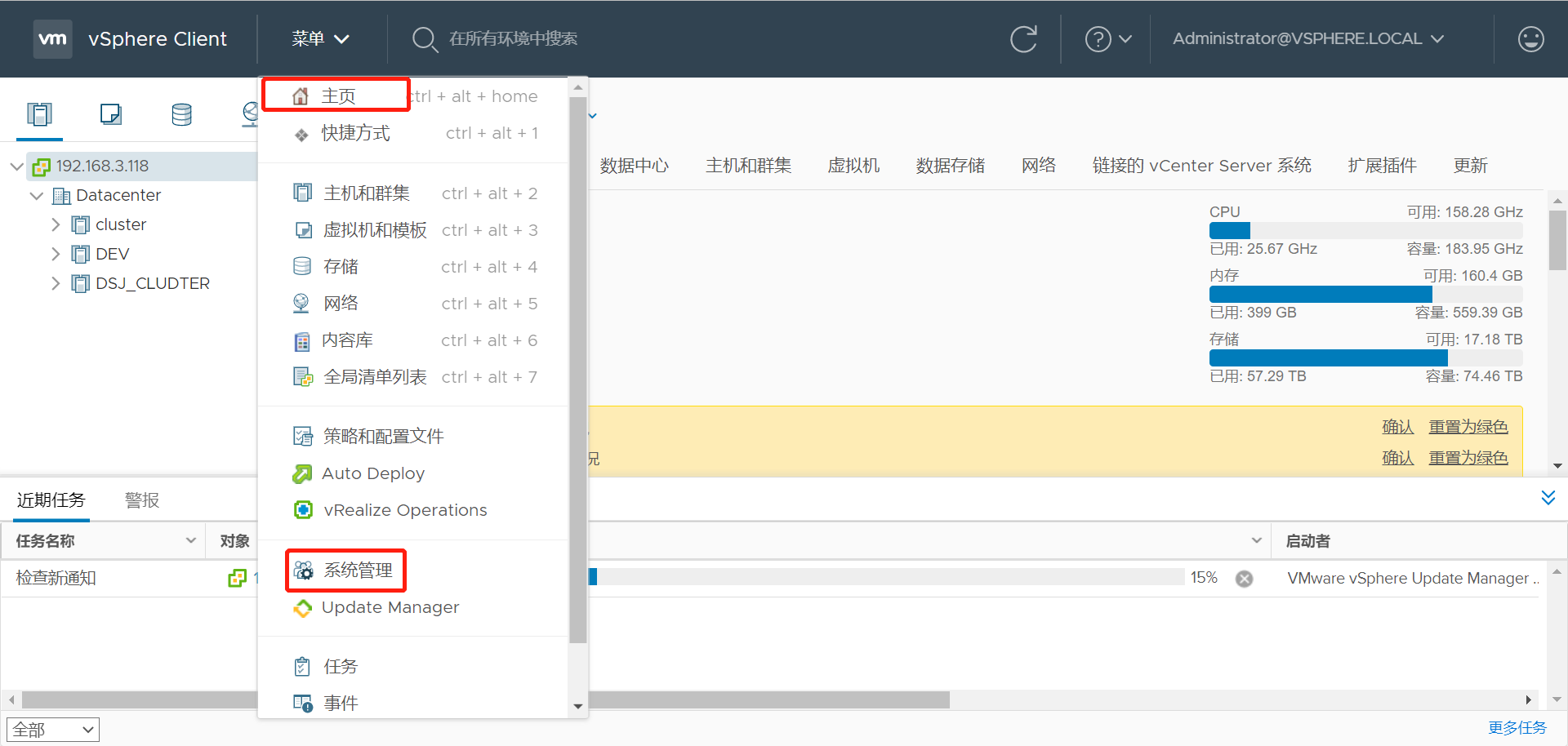Switch to VMs and Templates navigator icon
Viewport: 1568px width, 746px height.
tap(110, 114)
